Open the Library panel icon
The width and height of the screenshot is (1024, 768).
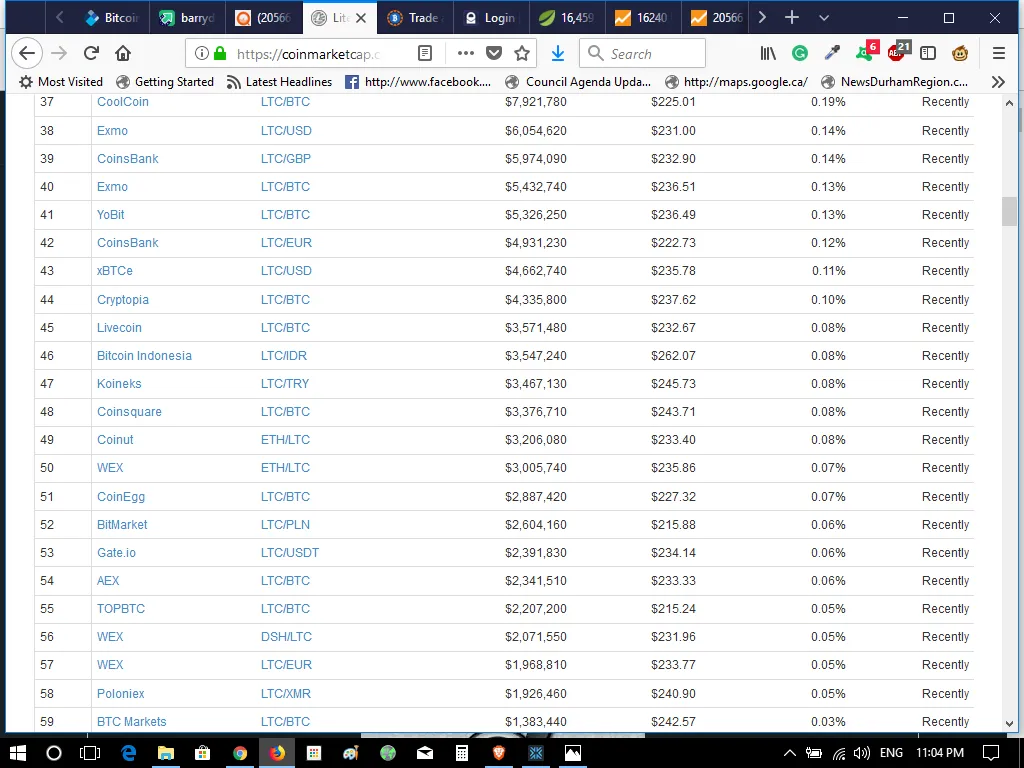(768, 54)
